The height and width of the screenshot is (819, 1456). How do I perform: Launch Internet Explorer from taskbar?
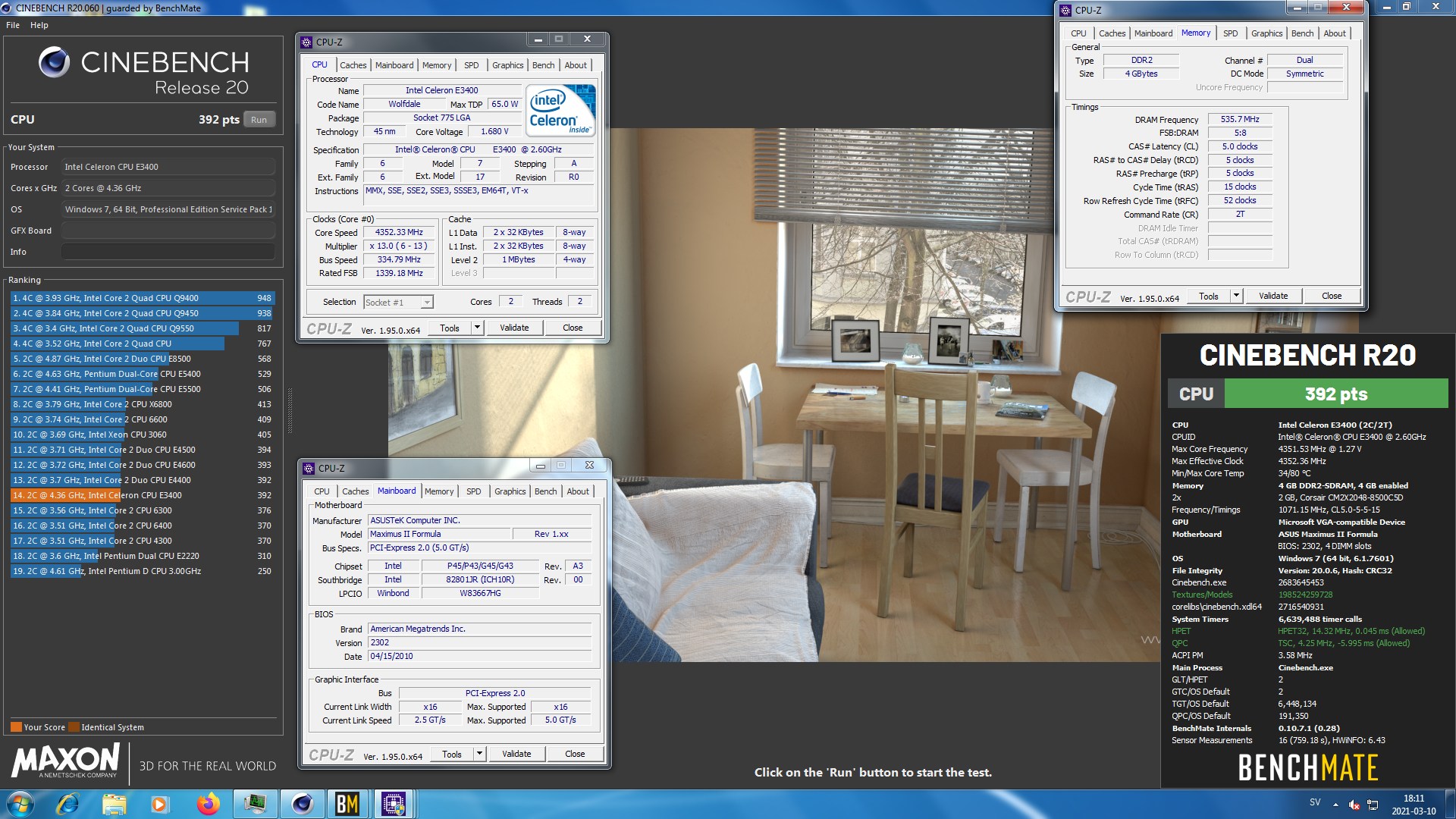[68, 804]
